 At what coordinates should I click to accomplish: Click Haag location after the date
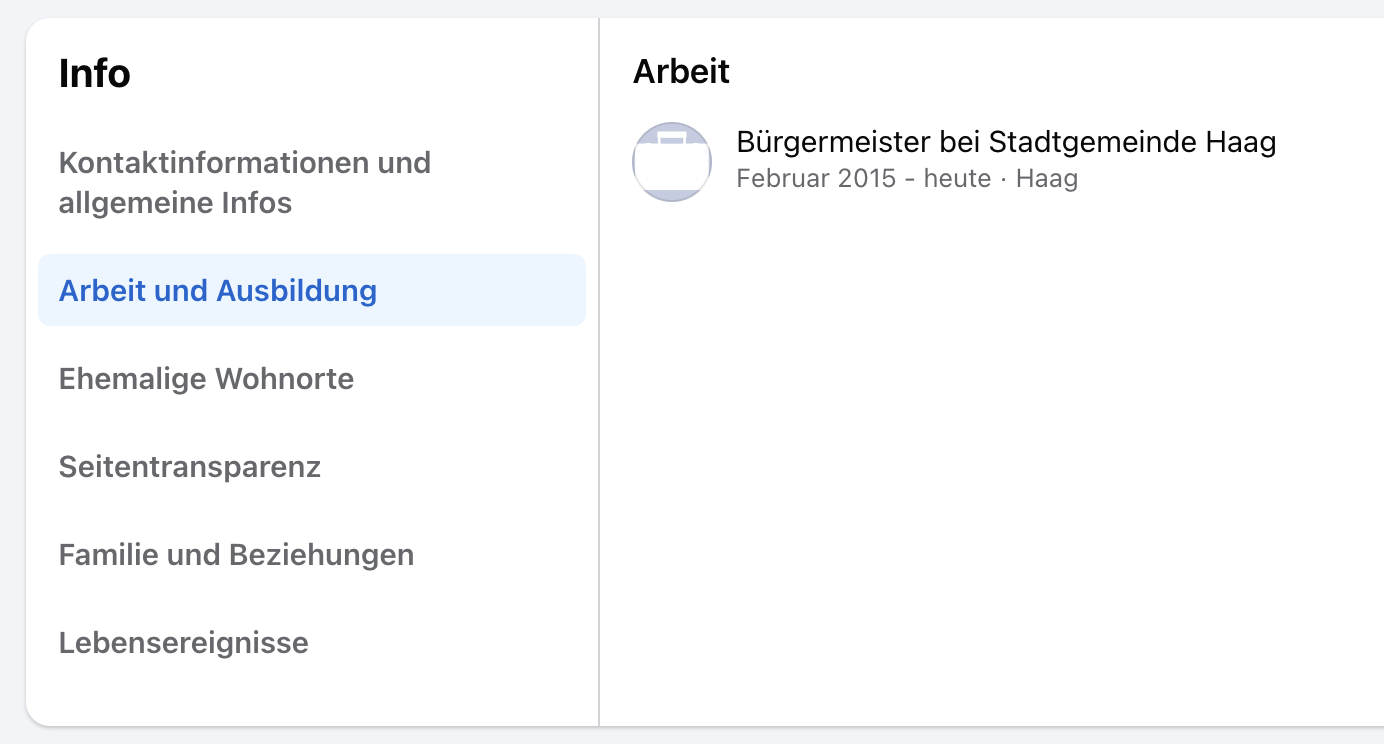(1046, 179)
